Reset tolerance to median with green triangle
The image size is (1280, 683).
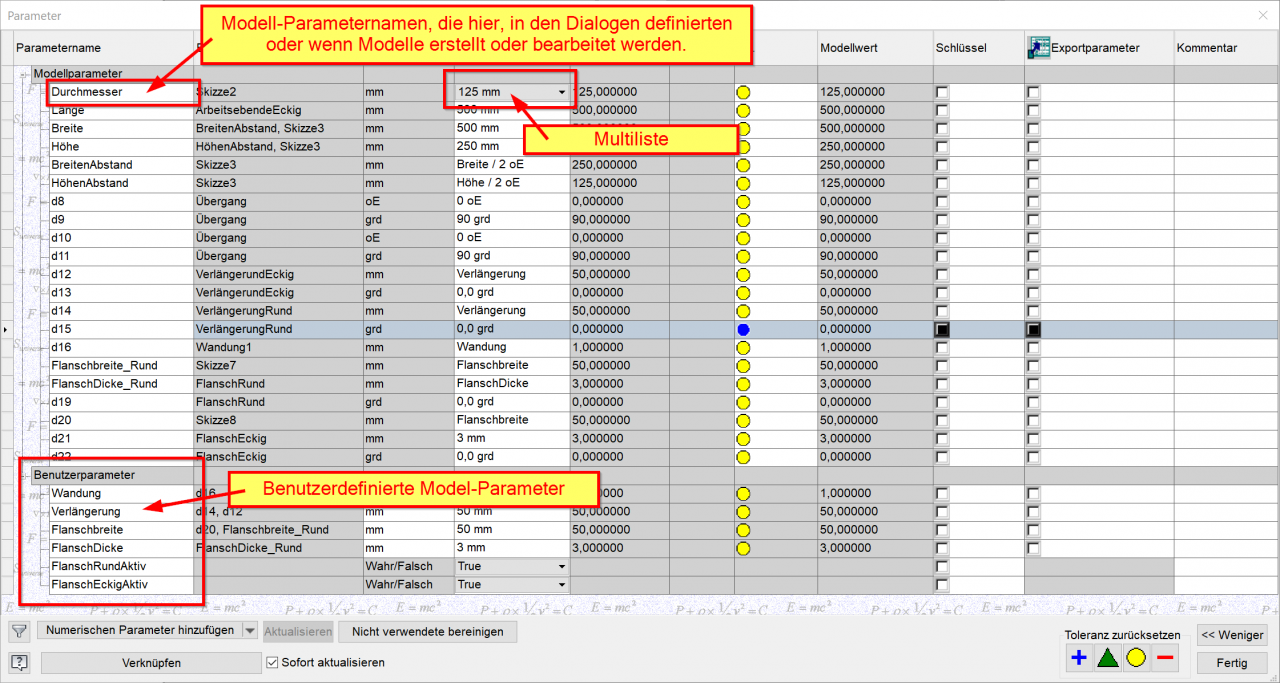click(x=1107, y=657)
